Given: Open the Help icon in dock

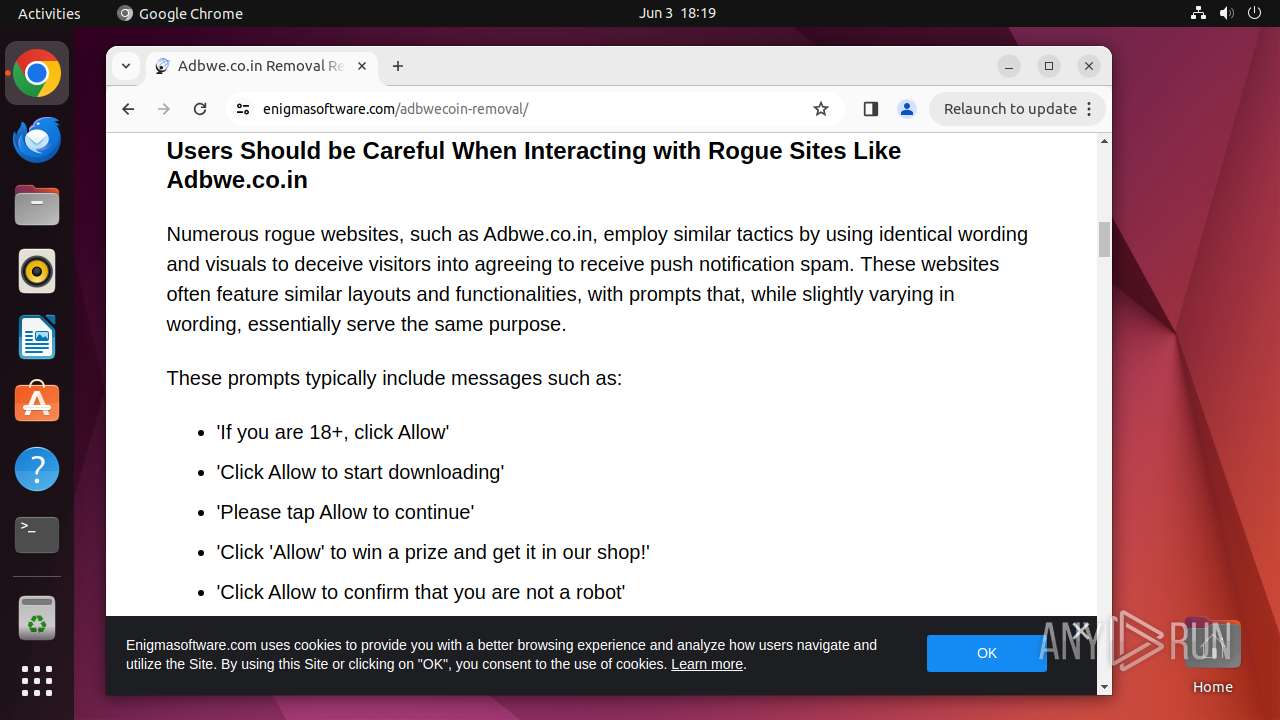Looking at the screenshot, I should point(37,469).
